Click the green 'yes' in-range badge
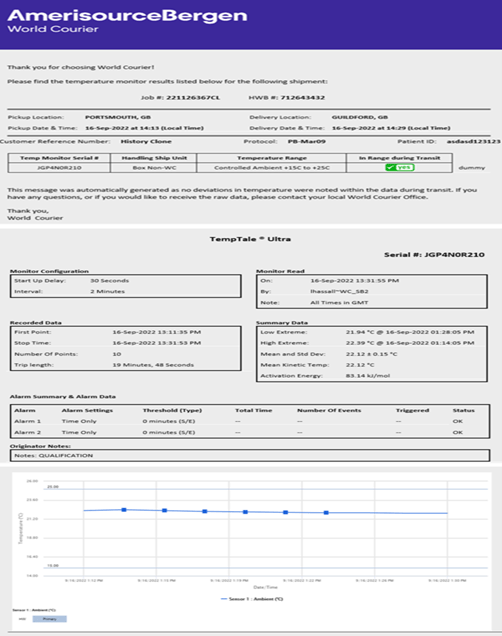The height and width of the screenshot is (636, 502). [x=399, y=167]
